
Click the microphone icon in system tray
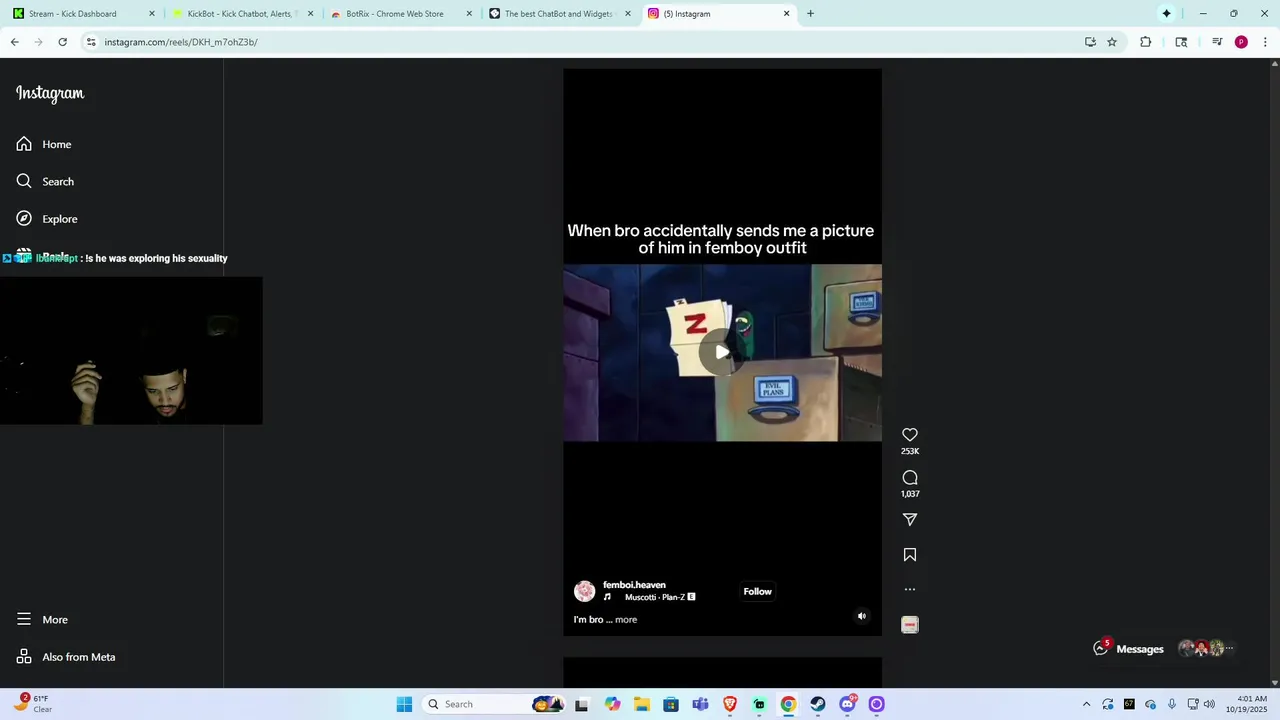[x=1172, y=704]
